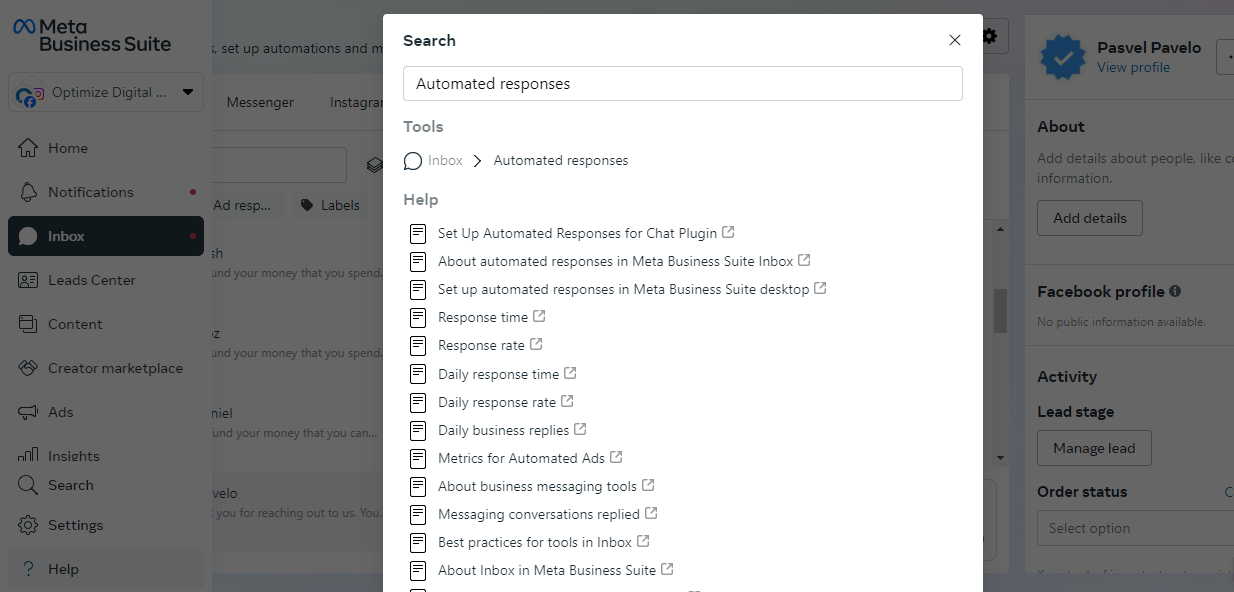The height and width of the screenshot is (592, 1234).
Task: Click the info icon beside Facebook profile
Action: 1175,291
